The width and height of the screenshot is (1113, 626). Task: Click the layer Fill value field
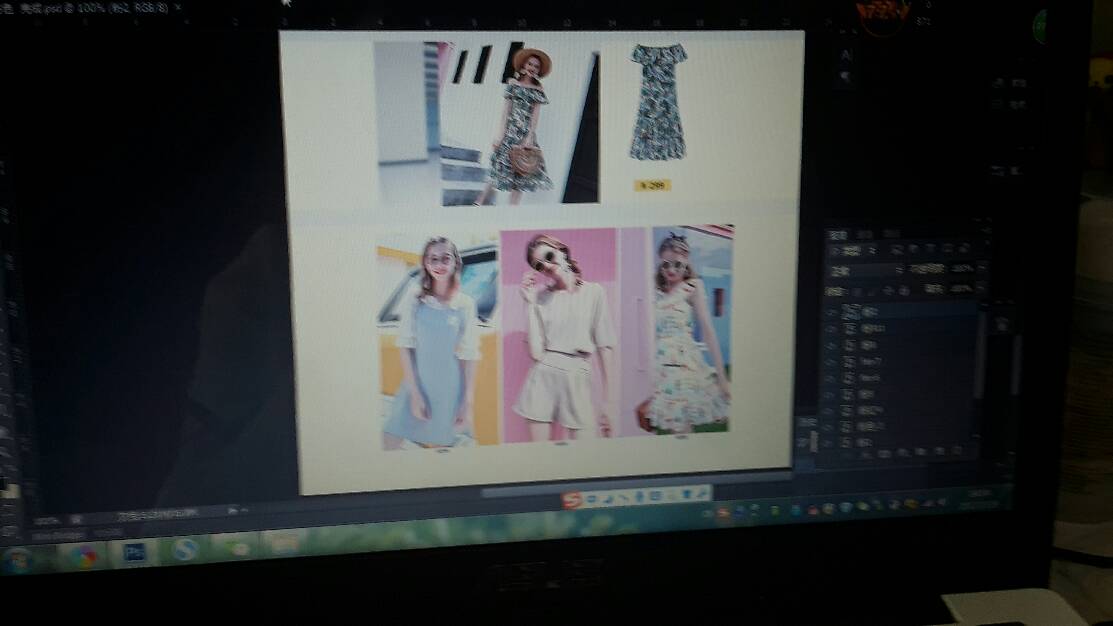coord(961,289)
